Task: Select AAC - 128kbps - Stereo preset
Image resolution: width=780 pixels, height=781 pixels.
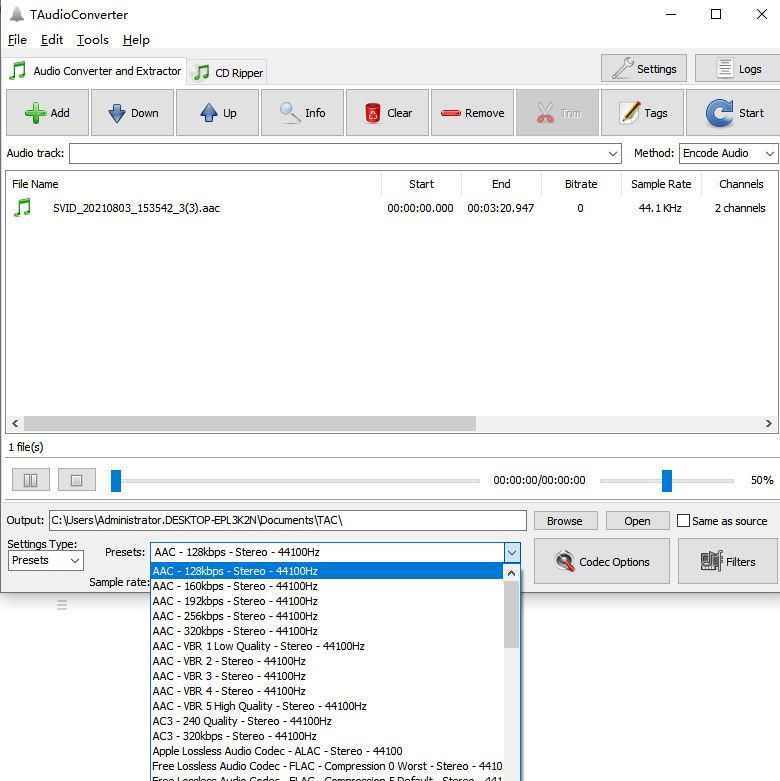Action: point(327,571)
